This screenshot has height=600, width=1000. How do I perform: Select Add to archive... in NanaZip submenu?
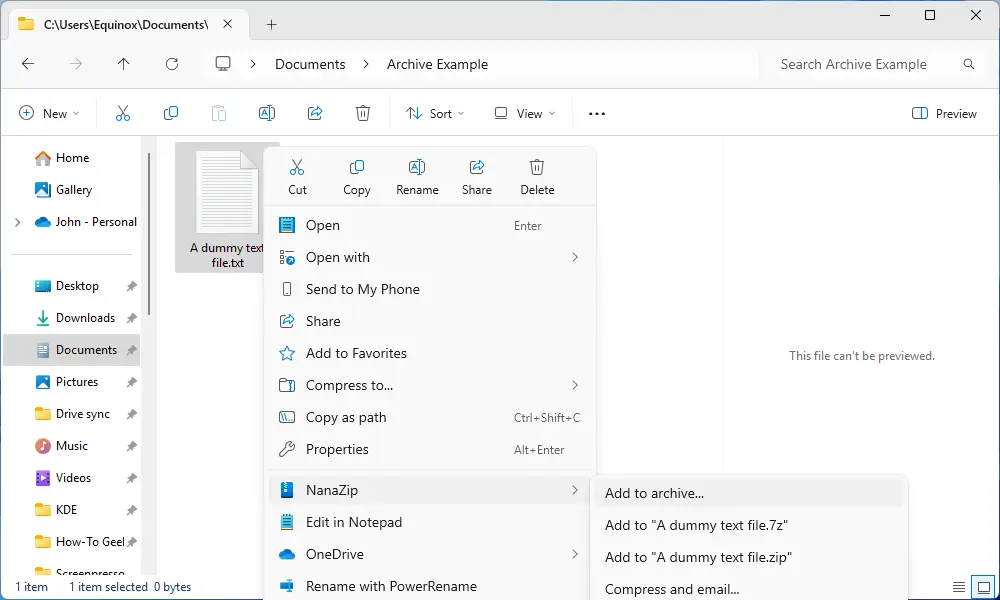[x=749, y=493]
